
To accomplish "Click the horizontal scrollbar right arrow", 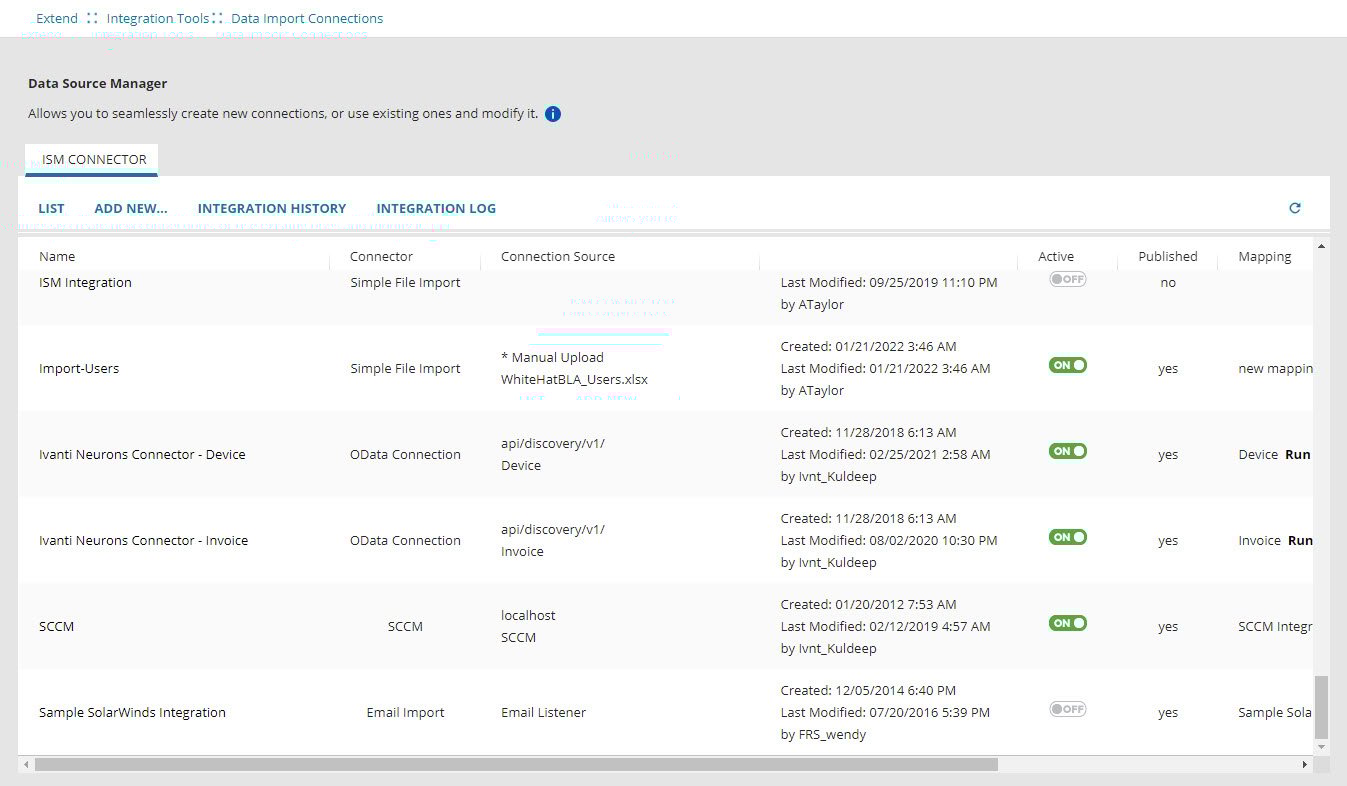I will point(1304,764).
